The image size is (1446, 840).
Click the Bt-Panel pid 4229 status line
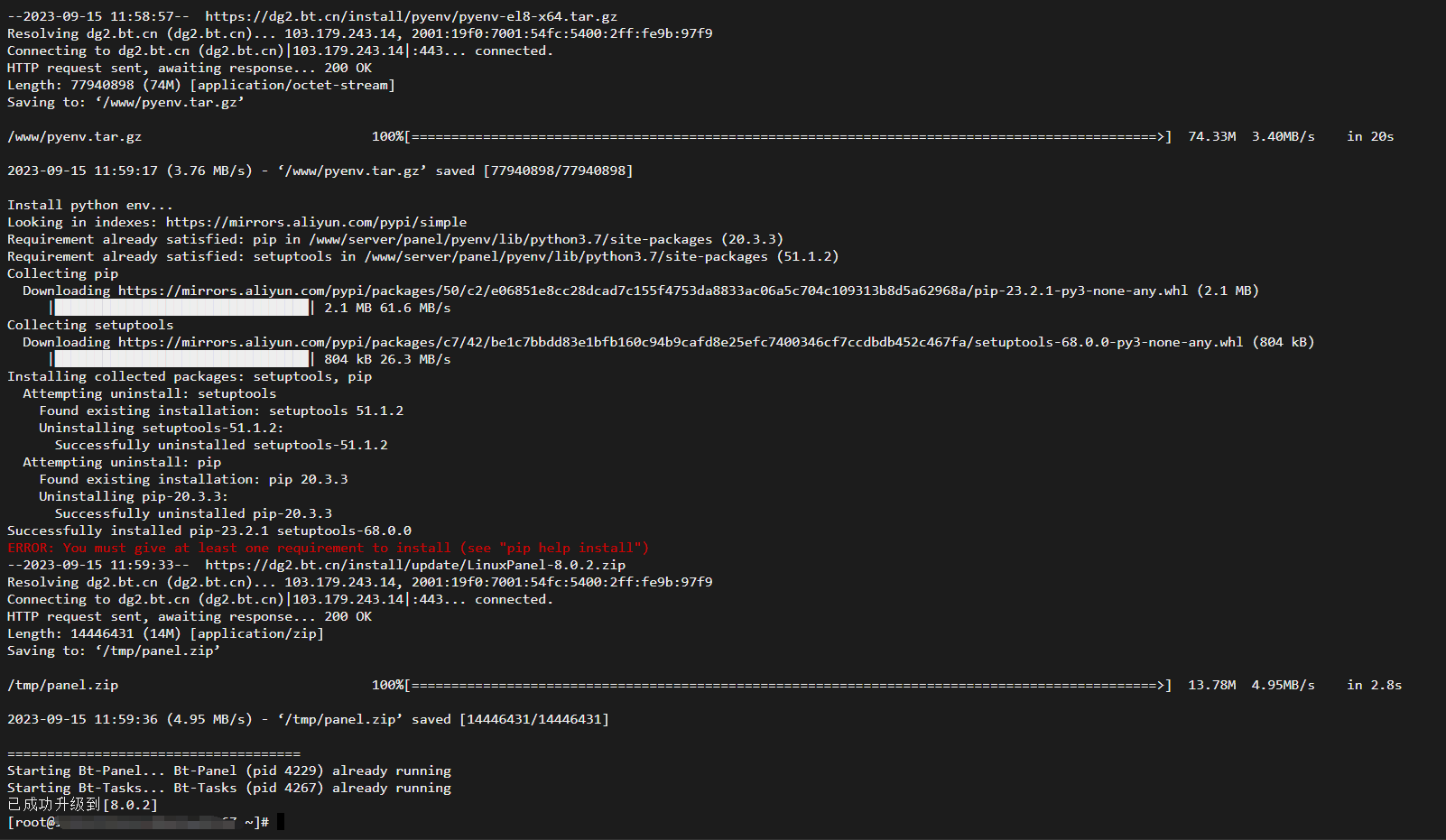pyautogui.click(x=229, y=771)
